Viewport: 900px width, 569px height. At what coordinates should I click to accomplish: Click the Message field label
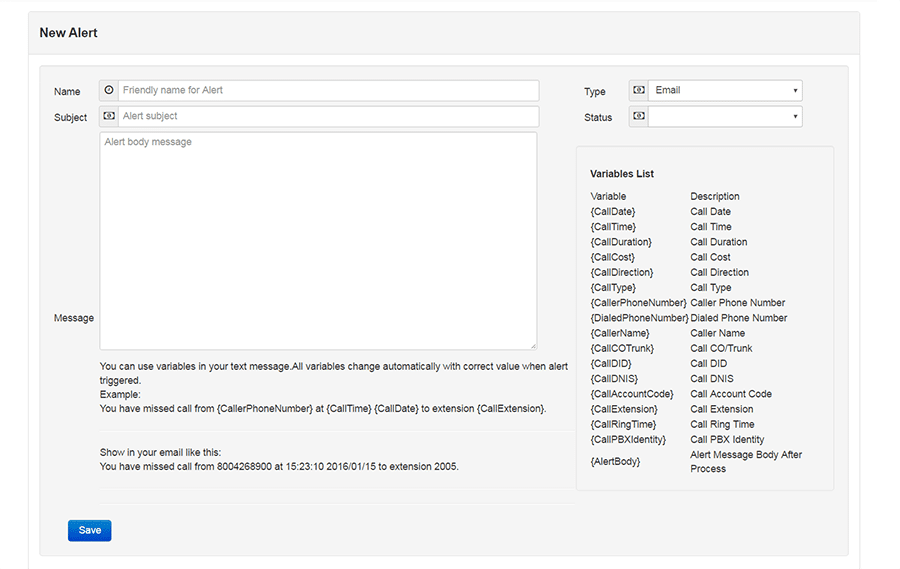click(74, 318)
